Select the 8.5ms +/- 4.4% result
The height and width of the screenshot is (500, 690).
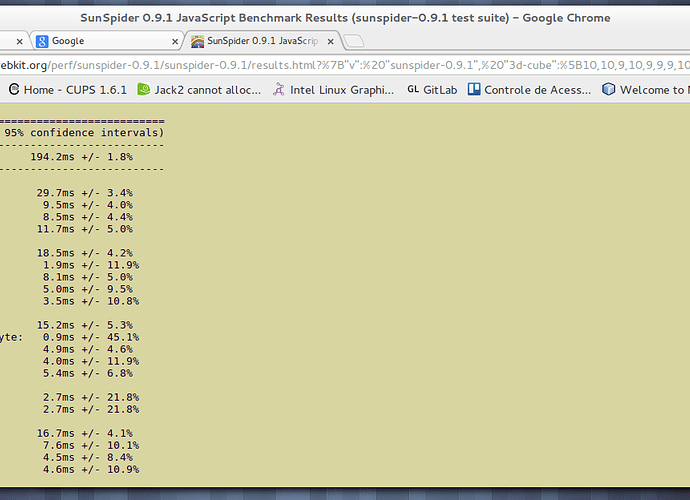88,217
